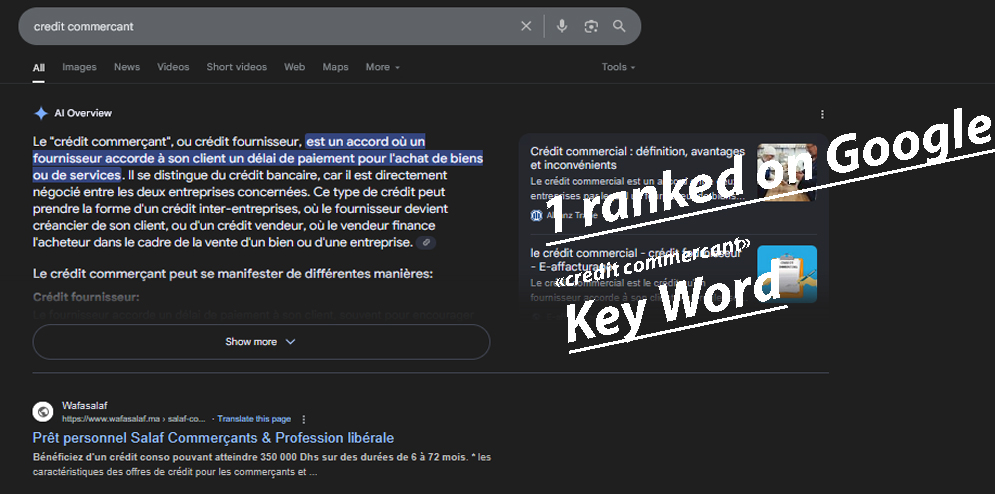Open Google Lens image search icon
This screenshot has height=494, width=995.
point(591,26)
